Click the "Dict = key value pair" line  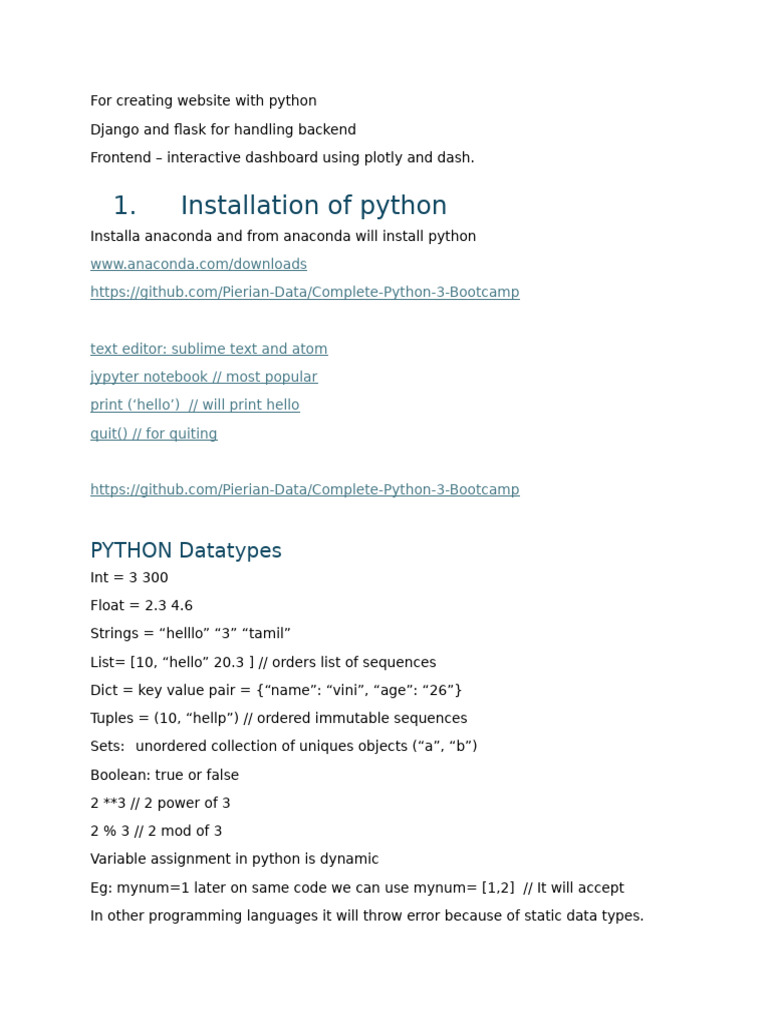275,690
